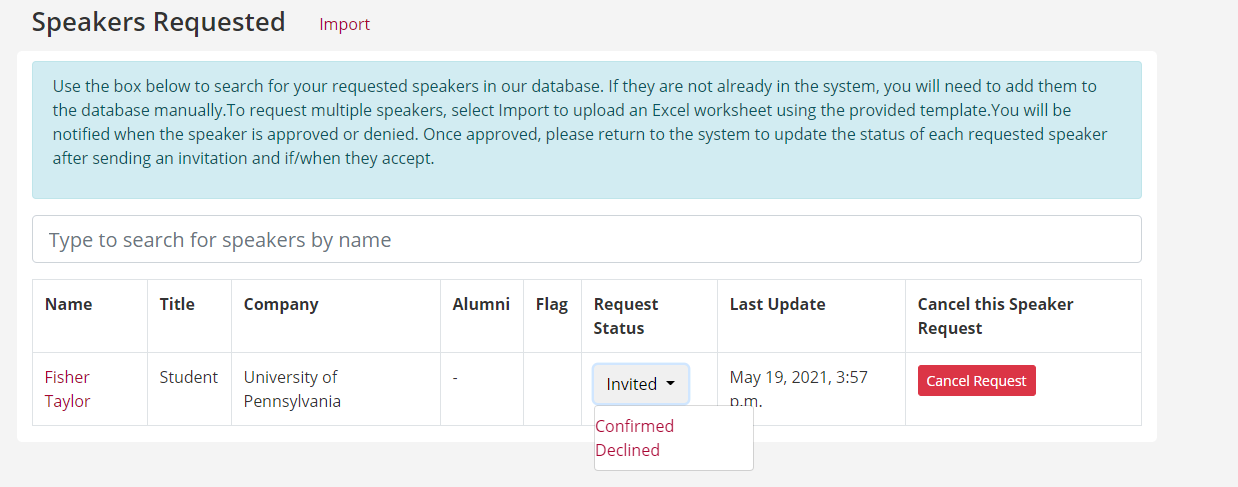Image resolution: width=1238 pixels, height=487 pixels.
Task: Select the Company column header
Action: (281, 304)
